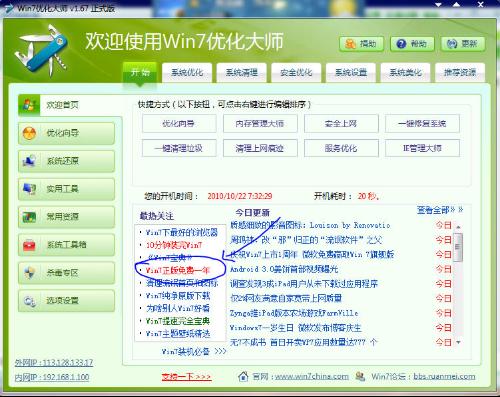Click the 捐助 donate button
The height and width of the screenshot is (397, 500).
(x=361, y=44)
